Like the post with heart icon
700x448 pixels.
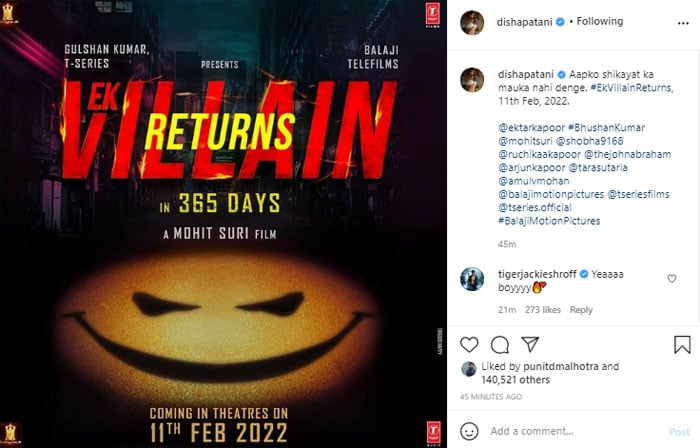469,344
